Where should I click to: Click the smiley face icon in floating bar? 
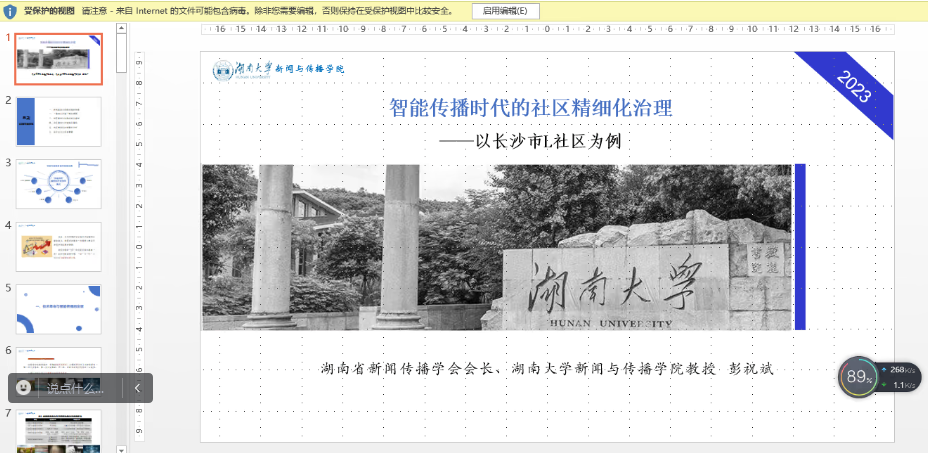pos(26,388)
